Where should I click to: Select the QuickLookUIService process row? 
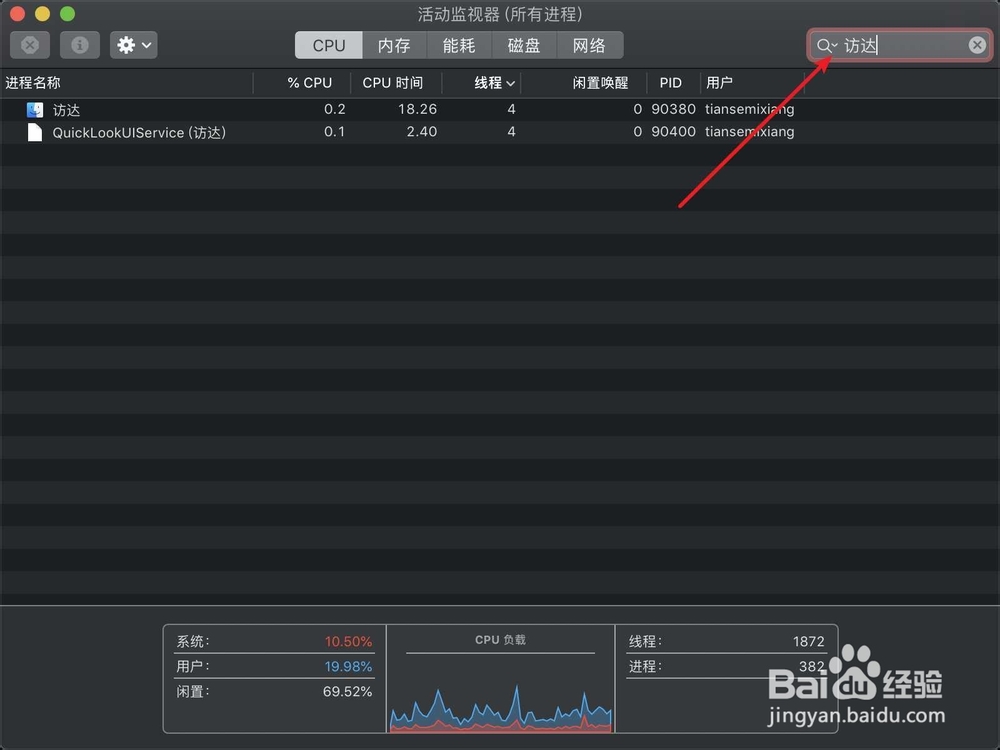point(200,131)
